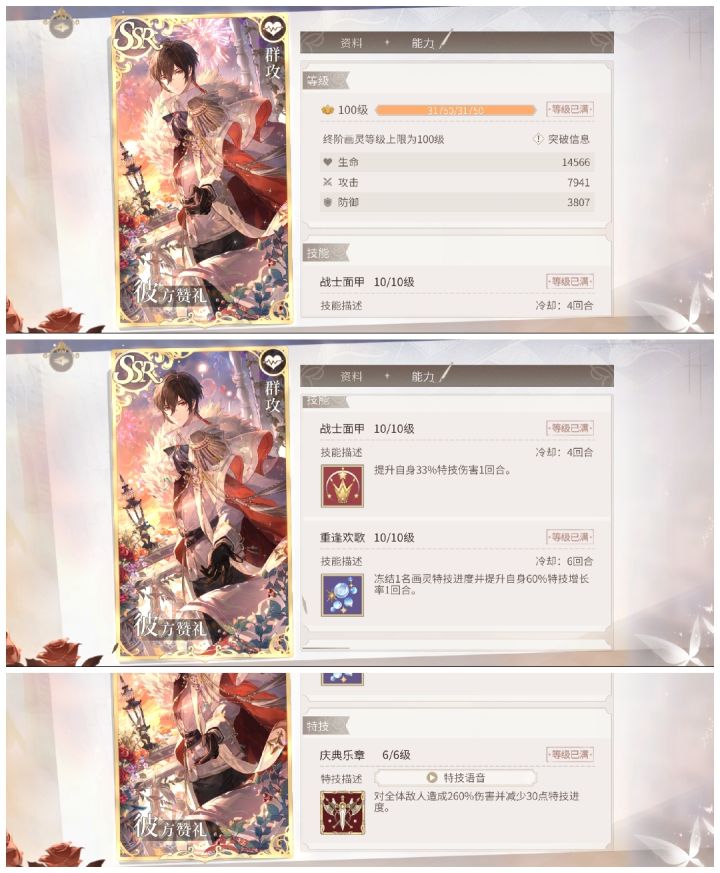Viewport: 720px width, 873px height.
Task: Click 等级已满 button beside 庆典乐章
Action: [570, 754]
